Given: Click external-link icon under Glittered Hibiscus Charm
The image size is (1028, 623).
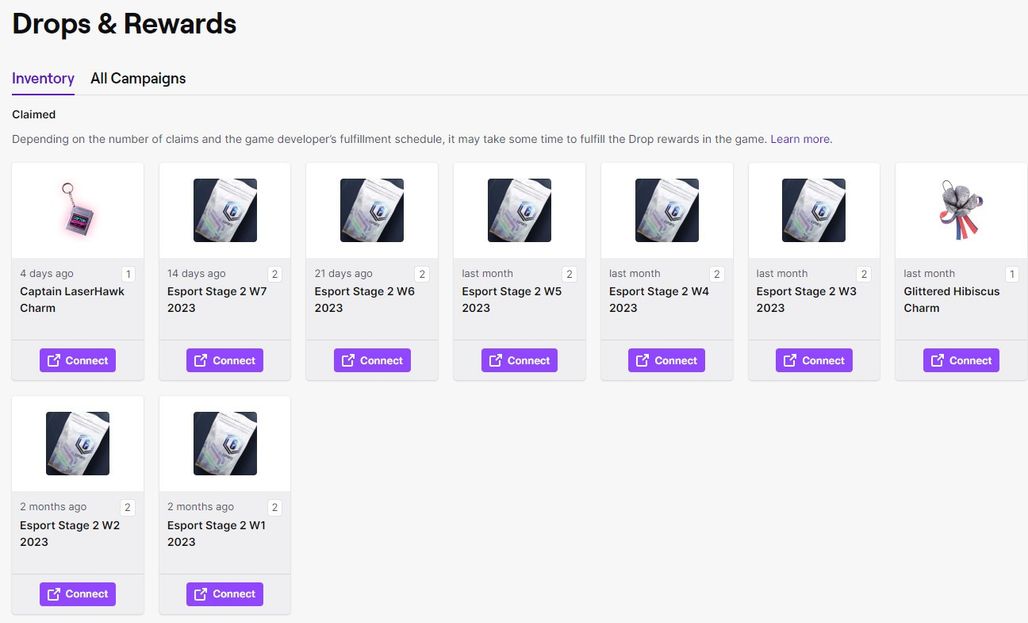Looking at the screenshot, I should (x=938, y=360).
